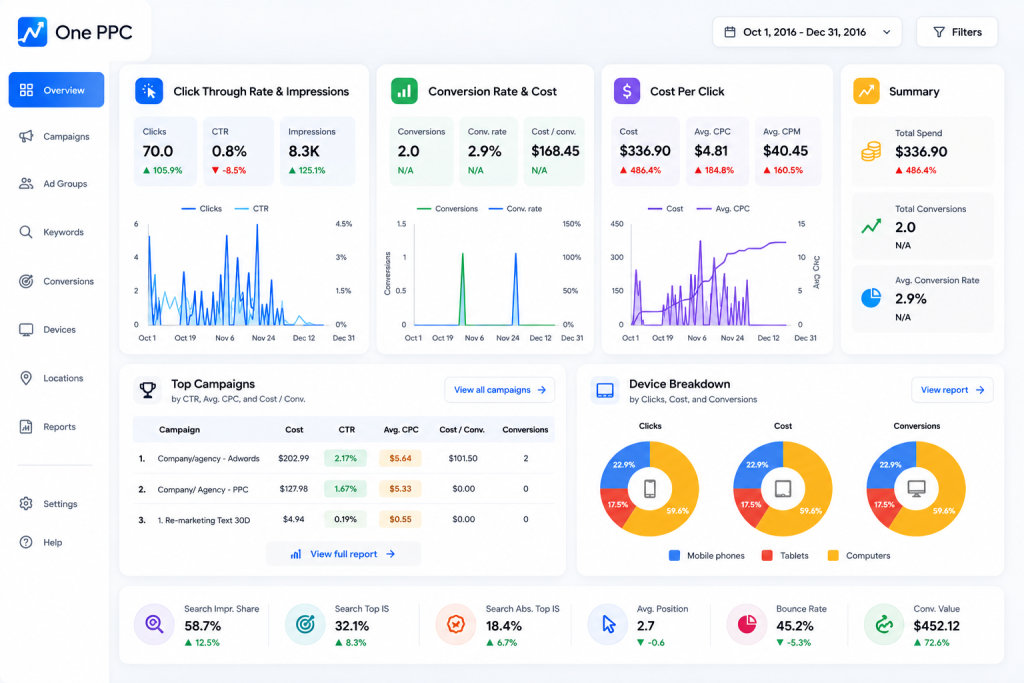Select the Company/agency - Adwords campaign row
1024x683 pixels.
point(344,458)
